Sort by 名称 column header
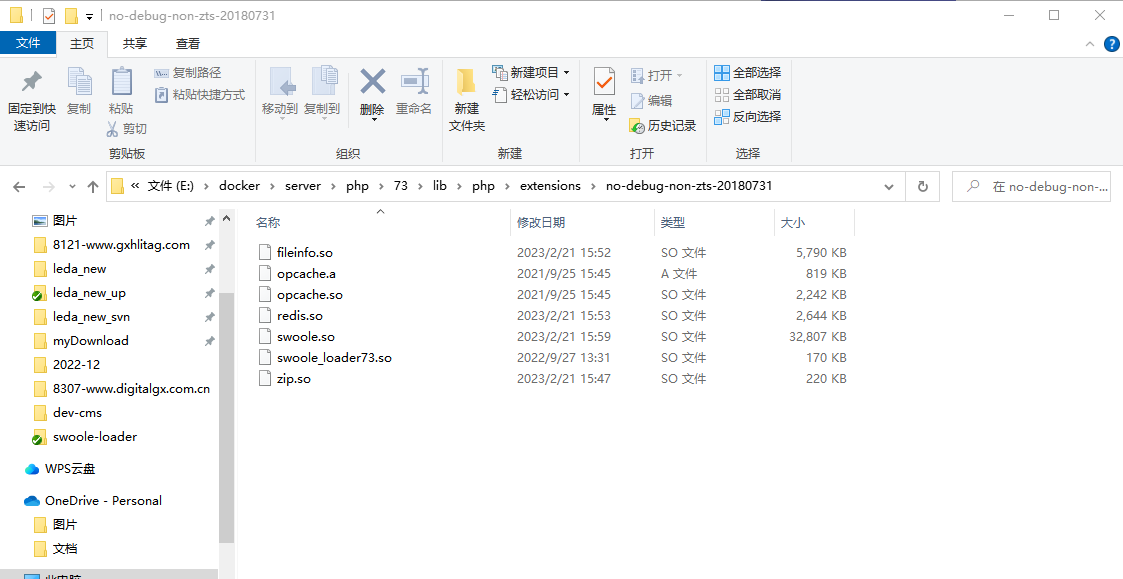This screenshot has width=1123, height=579. click(268, 223)
